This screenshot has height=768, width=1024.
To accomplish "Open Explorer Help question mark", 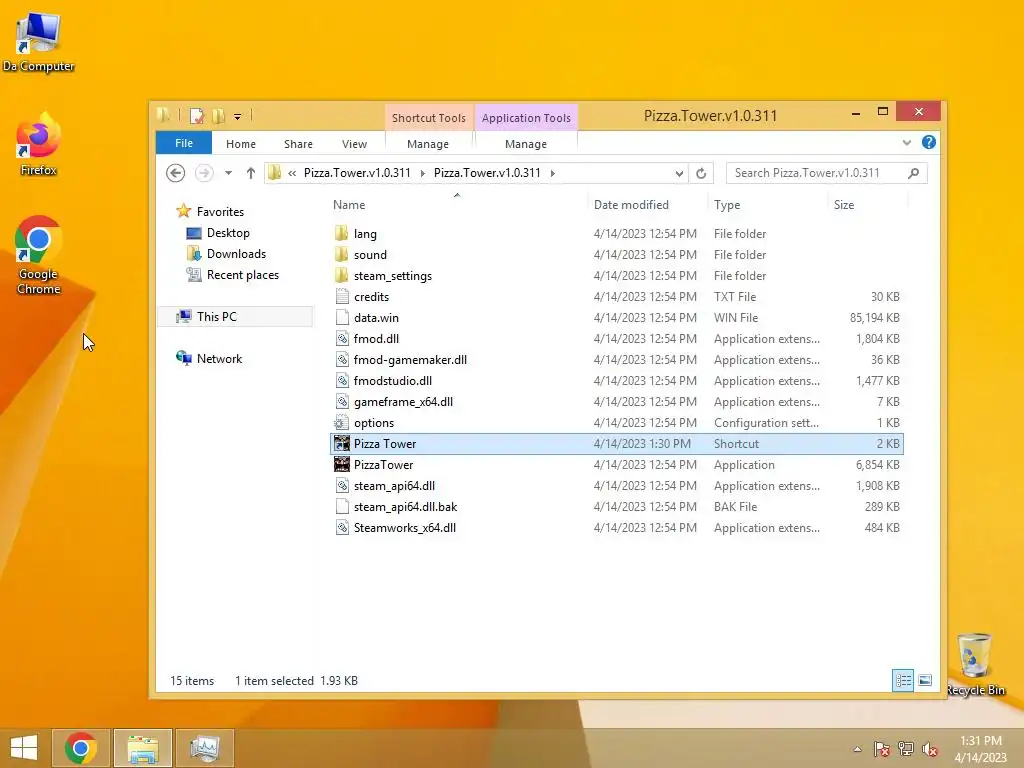I will coord(929,142).
